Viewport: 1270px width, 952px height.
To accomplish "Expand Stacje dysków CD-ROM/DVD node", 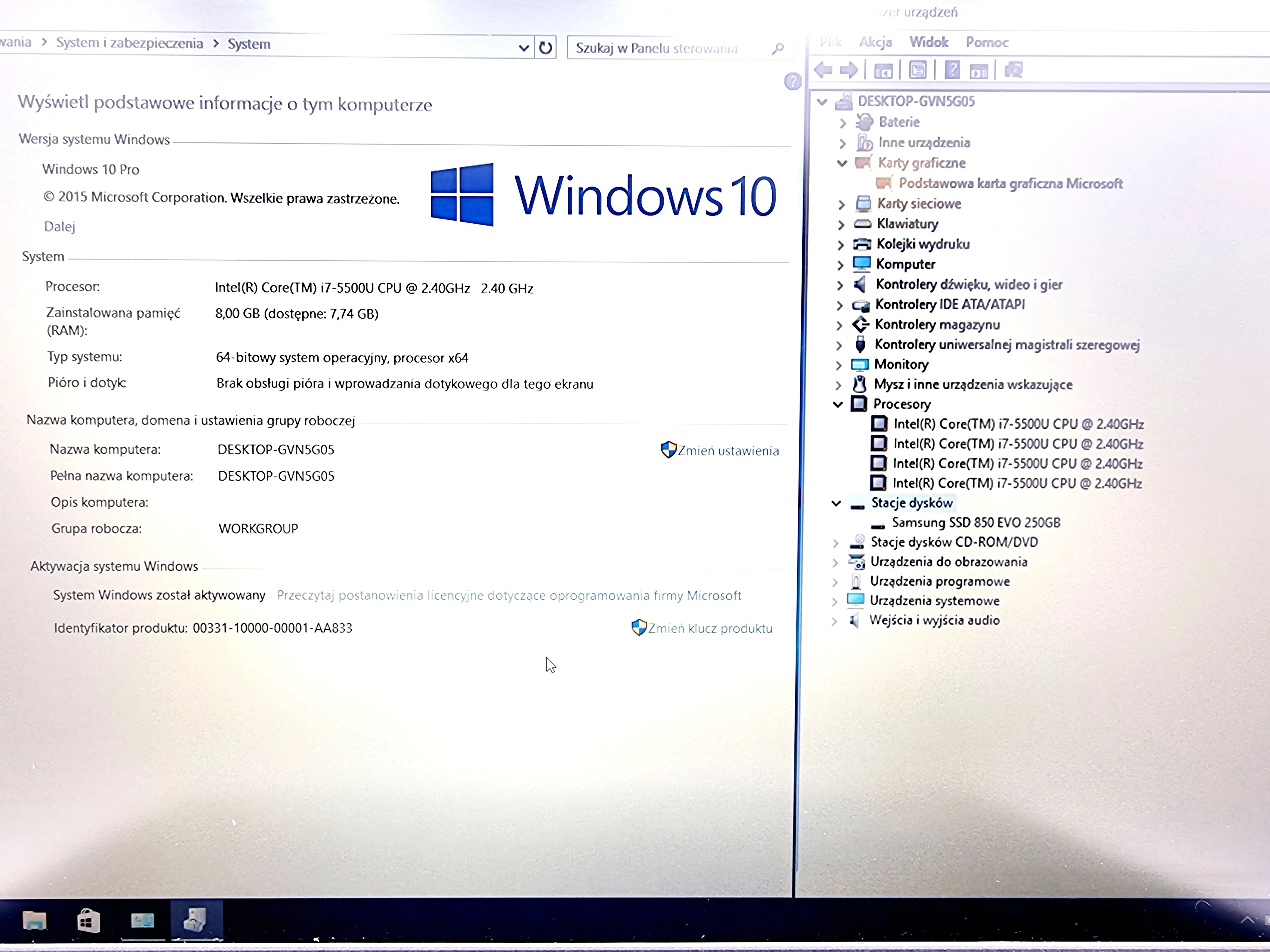I will coord(835,543).
